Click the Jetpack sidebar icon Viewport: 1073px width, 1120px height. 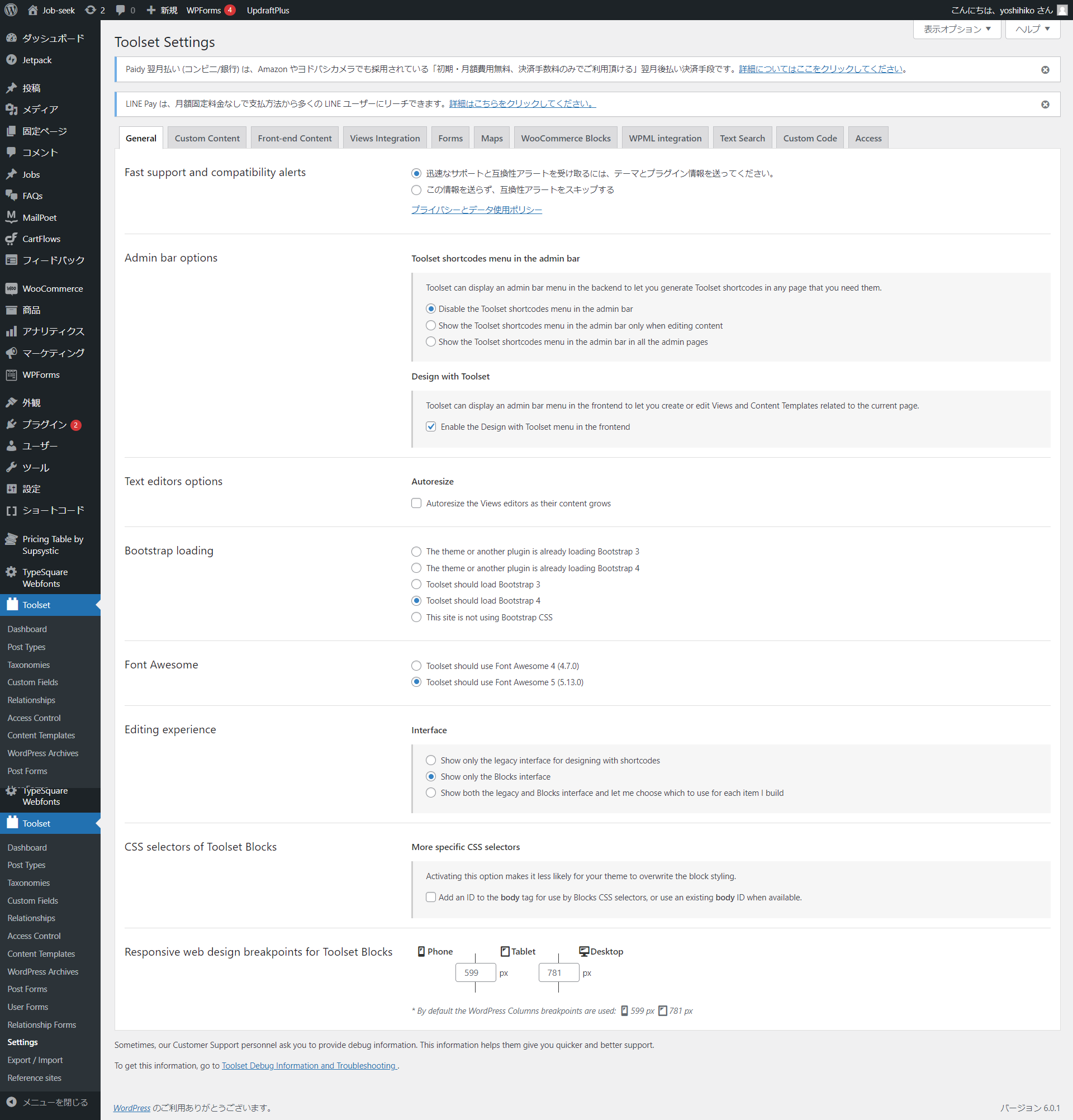(11, 60)
